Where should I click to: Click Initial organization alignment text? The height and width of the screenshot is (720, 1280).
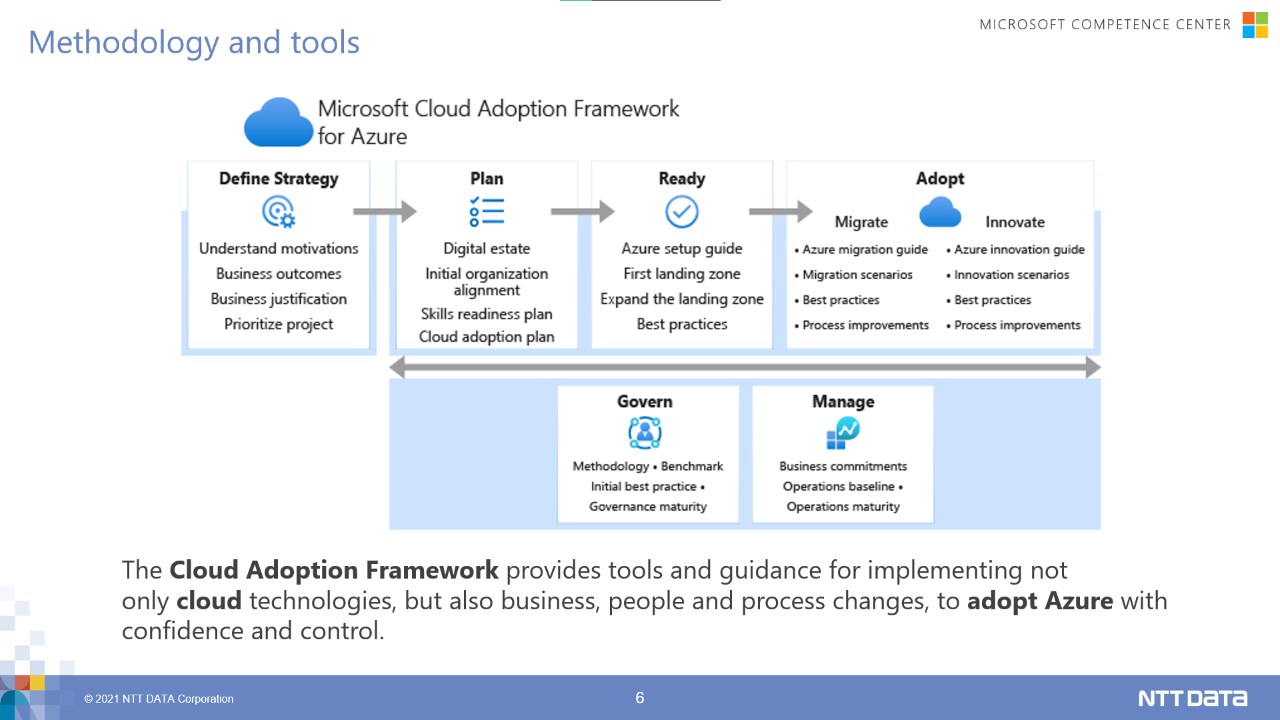(x=487, y=282)
